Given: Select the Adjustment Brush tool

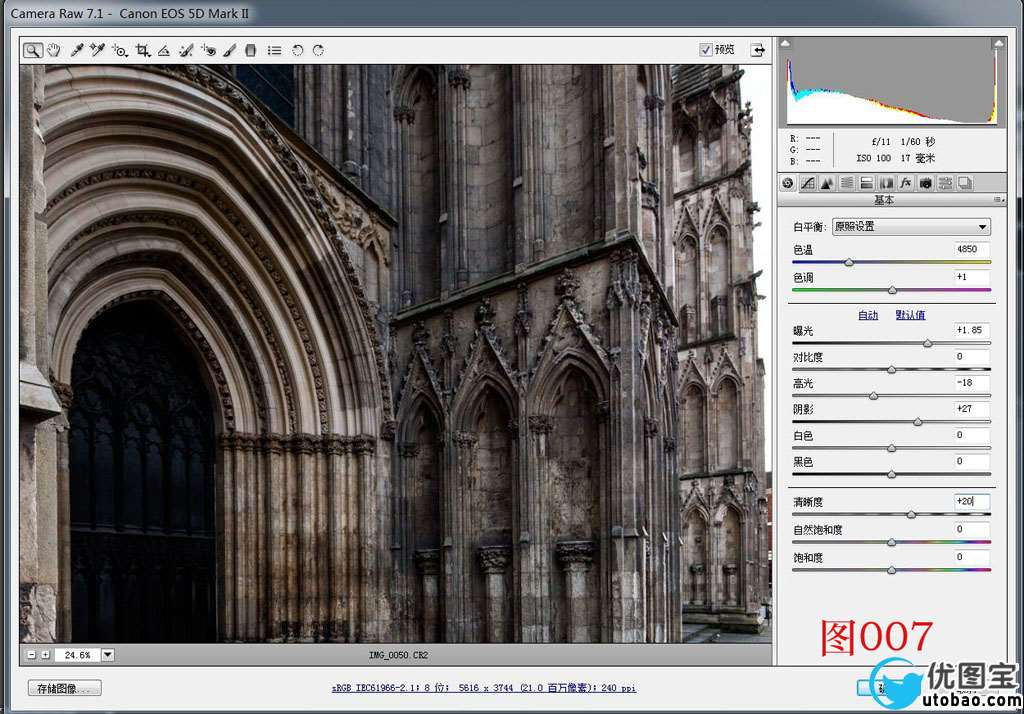Looking at the screenshot, I should click(230, 50).
